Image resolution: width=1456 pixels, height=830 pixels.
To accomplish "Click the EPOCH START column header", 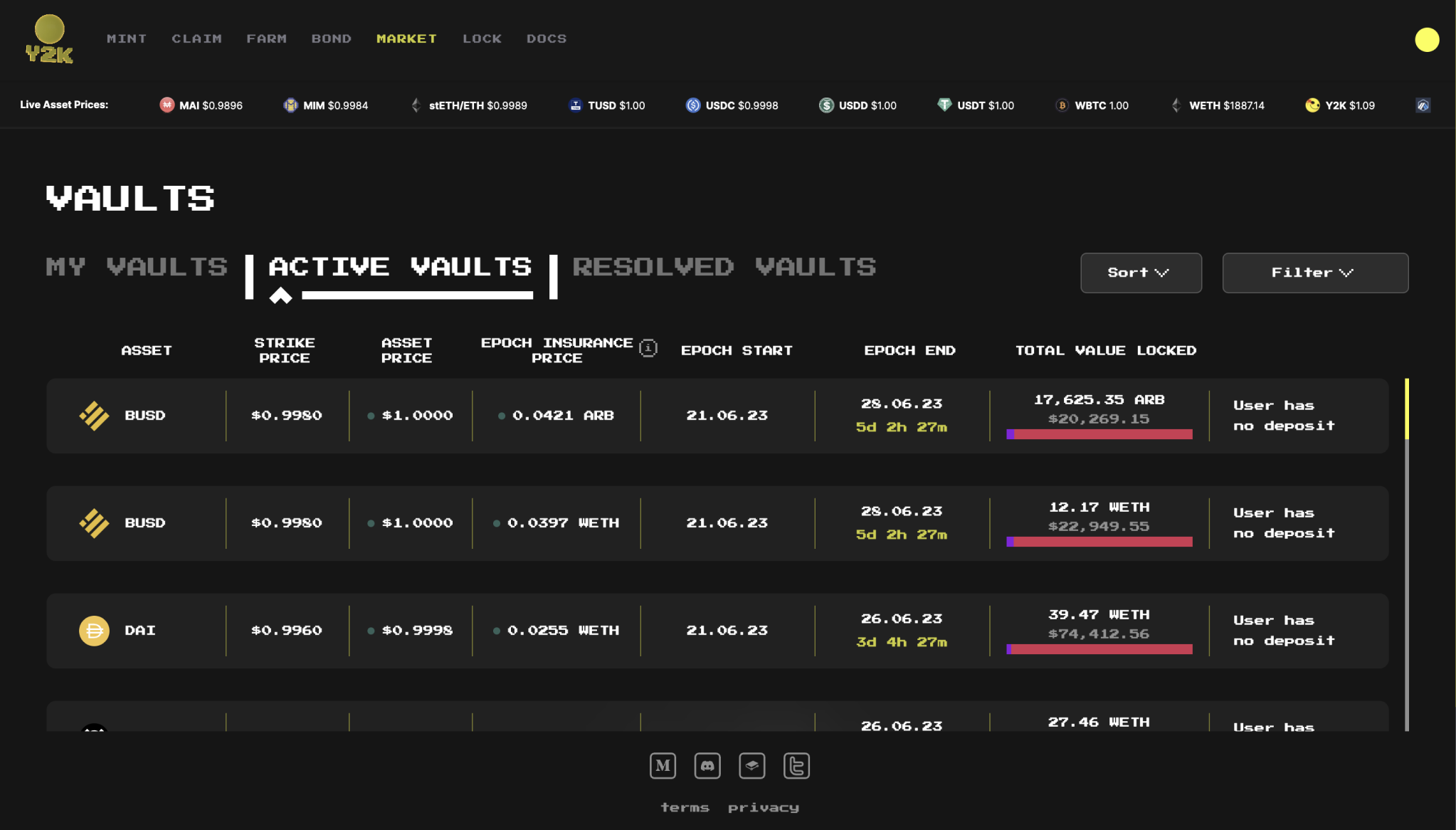I will click(x=737, y=350).
